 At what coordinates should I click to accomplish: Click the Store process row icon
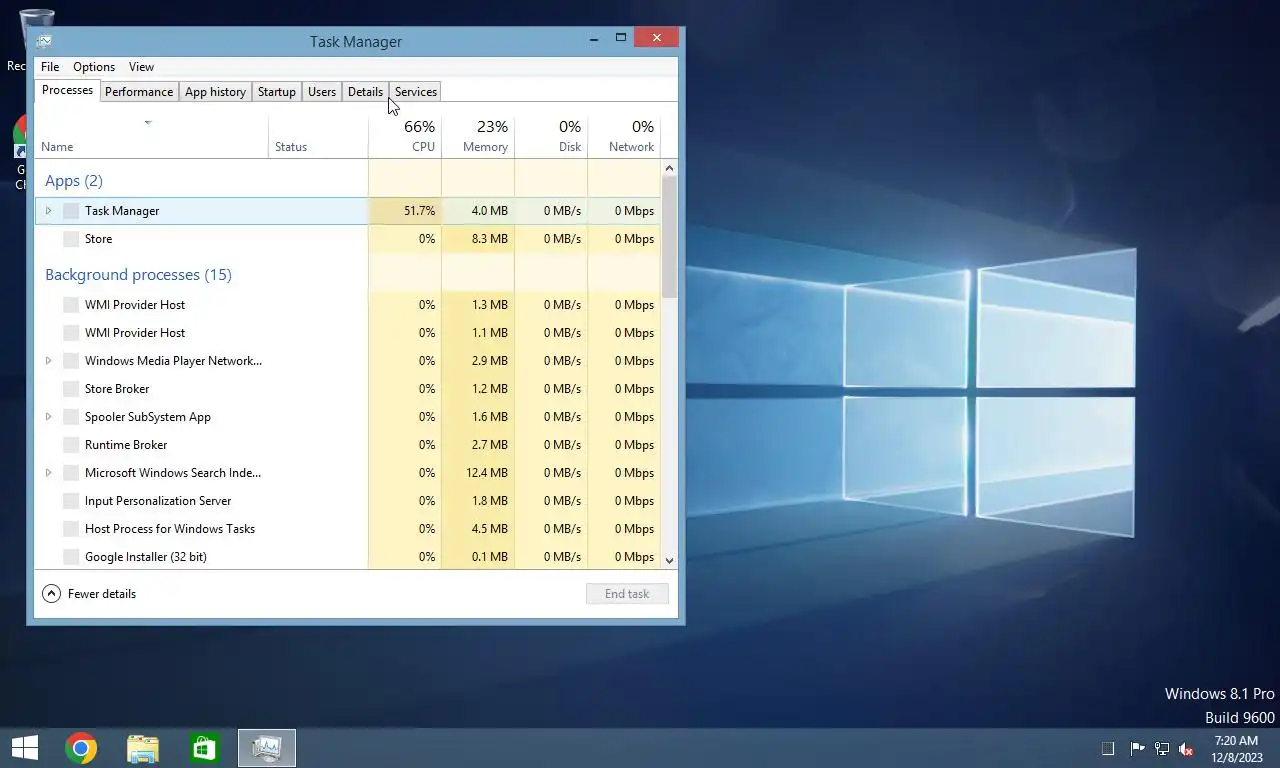[71, 239]
